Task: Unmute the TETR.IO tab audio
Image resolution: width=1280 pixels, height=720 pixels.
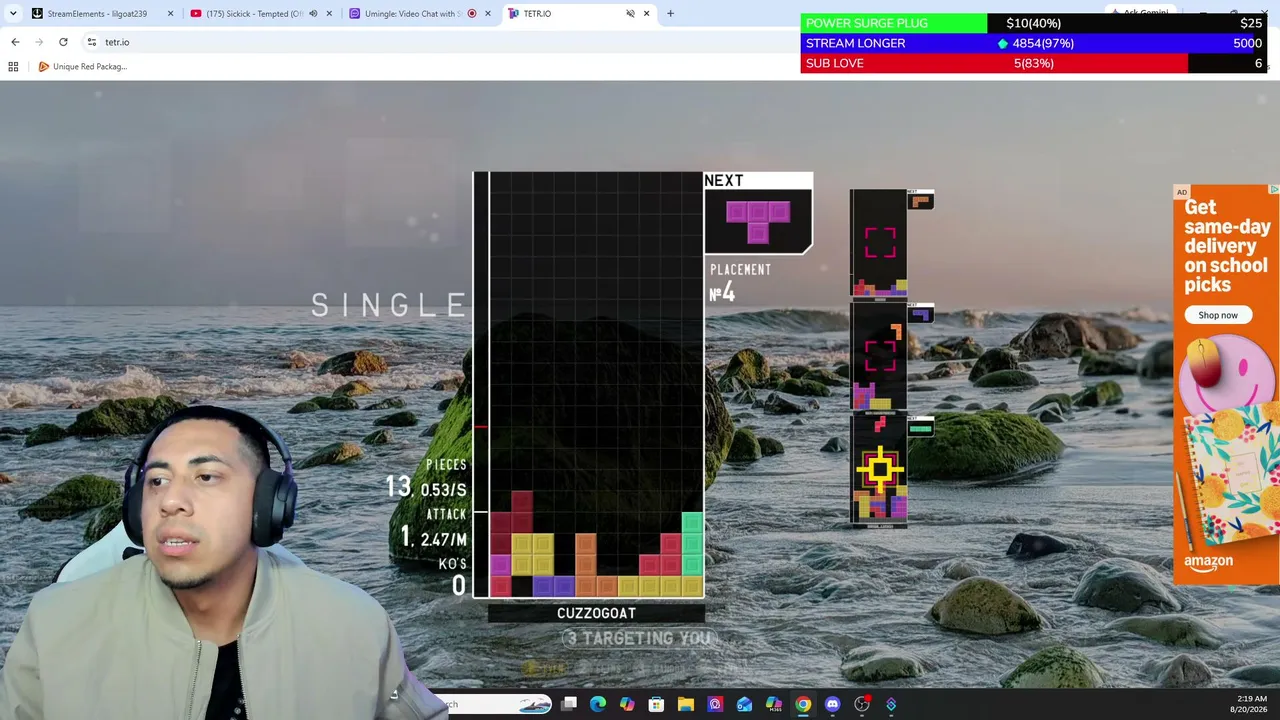Action: pos(630,13)
